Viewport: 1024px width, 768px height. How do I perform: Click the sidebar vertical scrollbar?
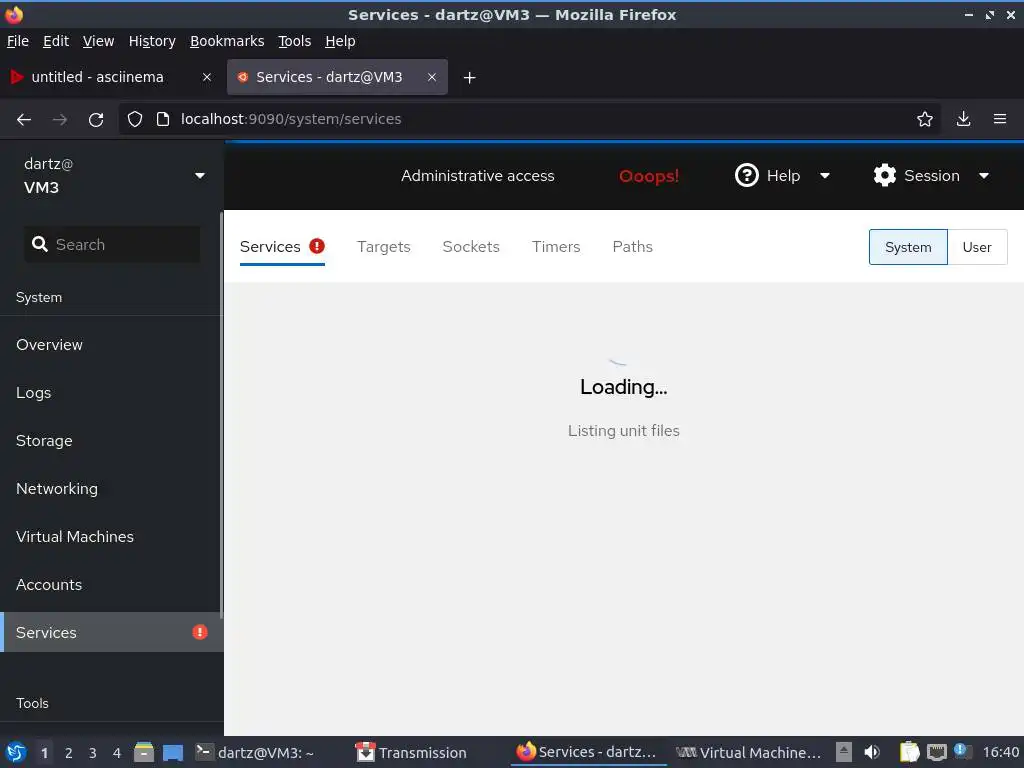(x=221, y=414)
